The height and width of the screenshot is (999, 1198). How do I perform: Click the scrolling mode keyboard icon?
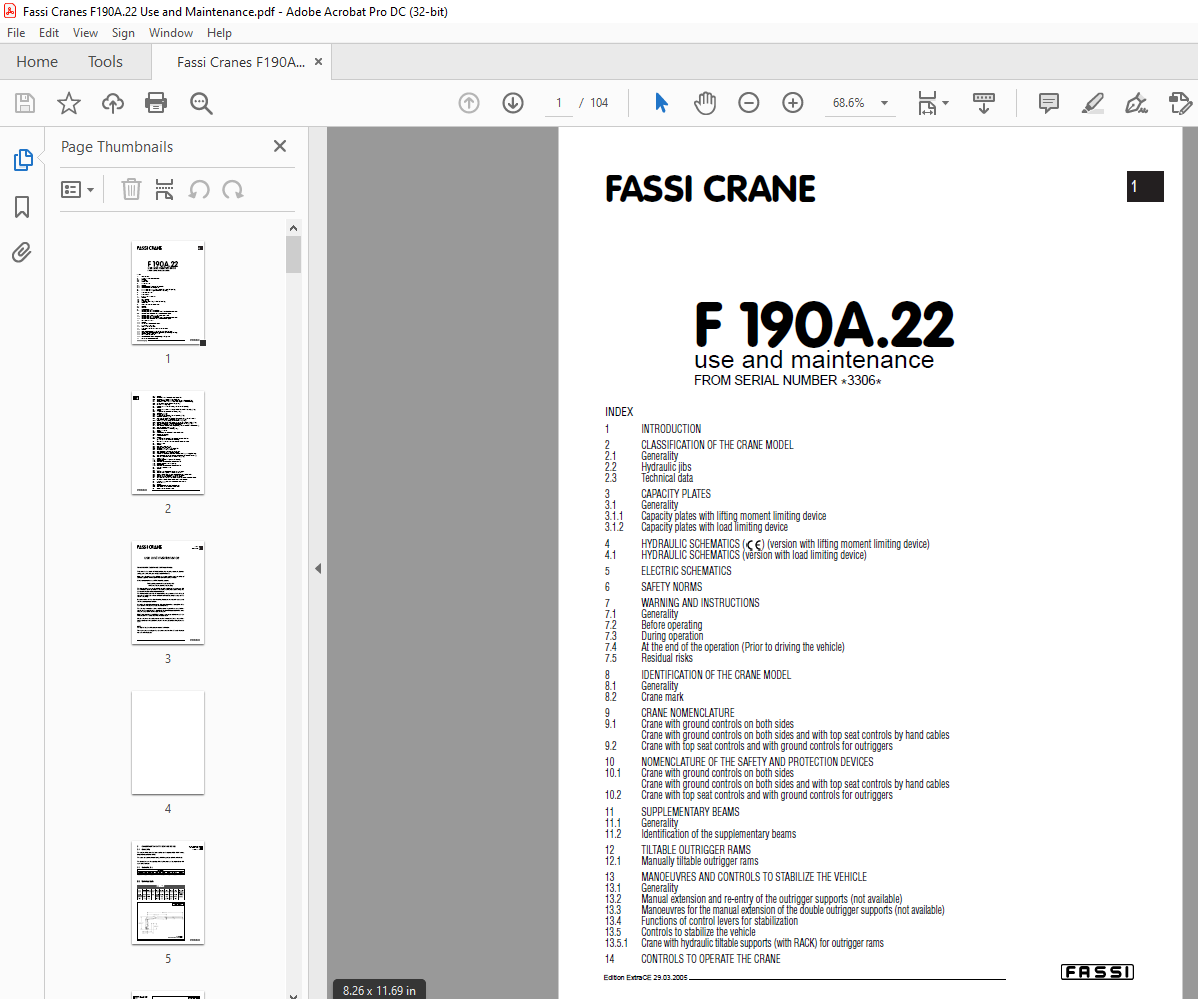(x=984, y=103)
